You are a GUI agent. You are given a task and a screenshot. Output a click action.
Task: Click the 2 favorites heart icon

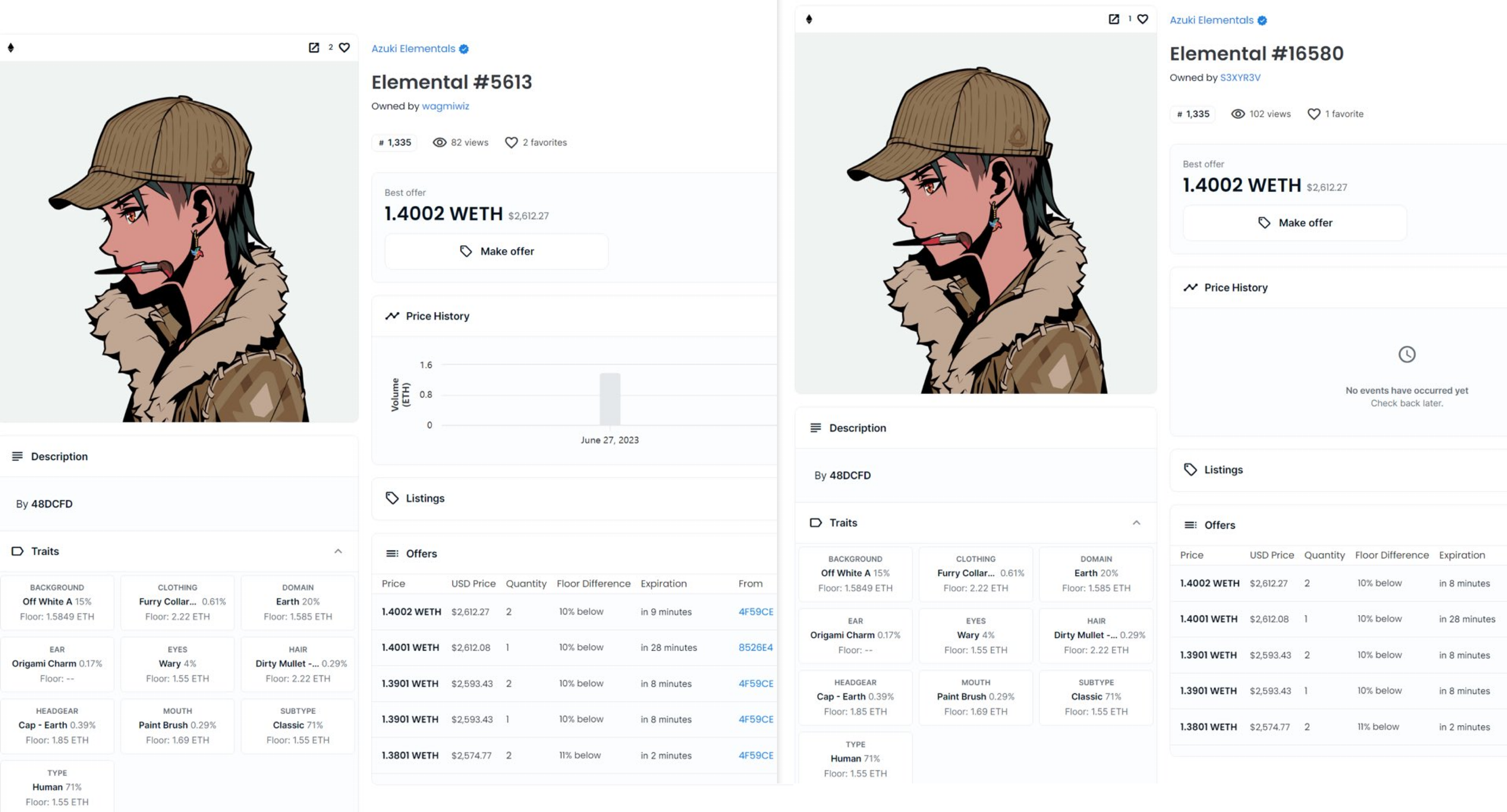point(511,142)
